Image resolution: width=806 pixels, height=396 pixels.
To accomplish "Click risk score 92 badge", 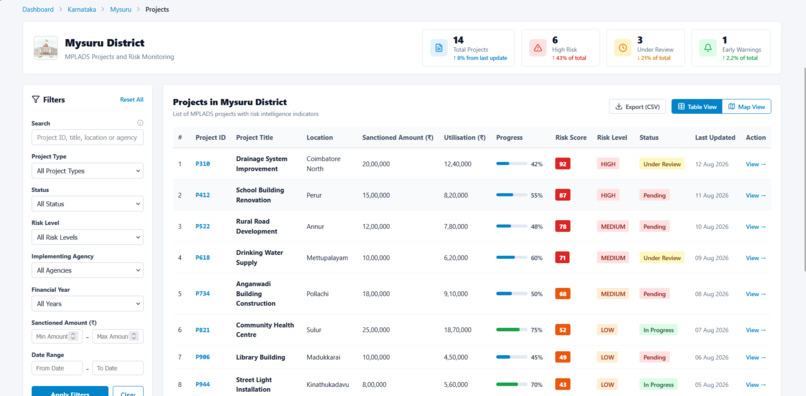I will [x=562, y=164].
